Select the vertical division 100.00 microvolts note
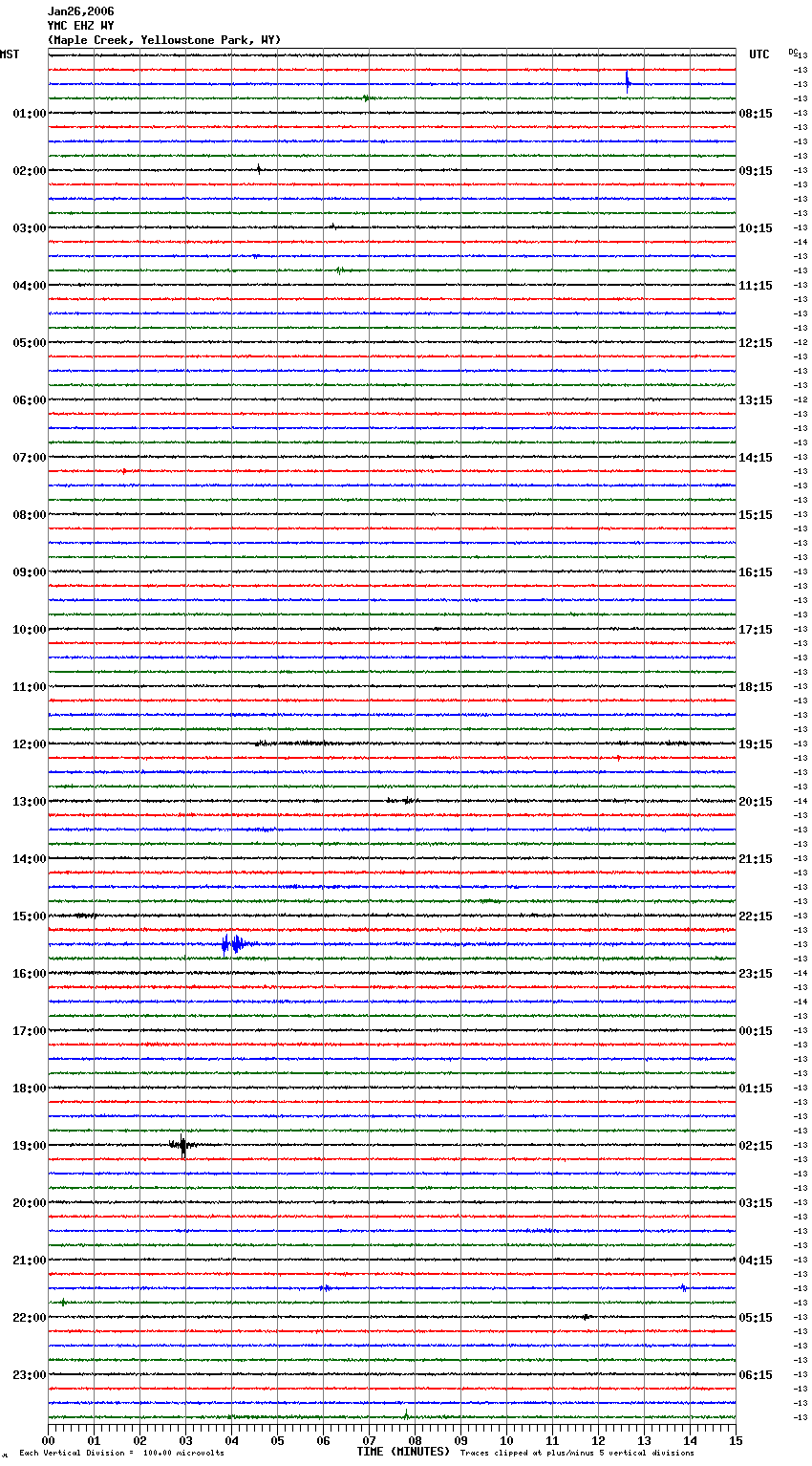 tap(121, 1454)
